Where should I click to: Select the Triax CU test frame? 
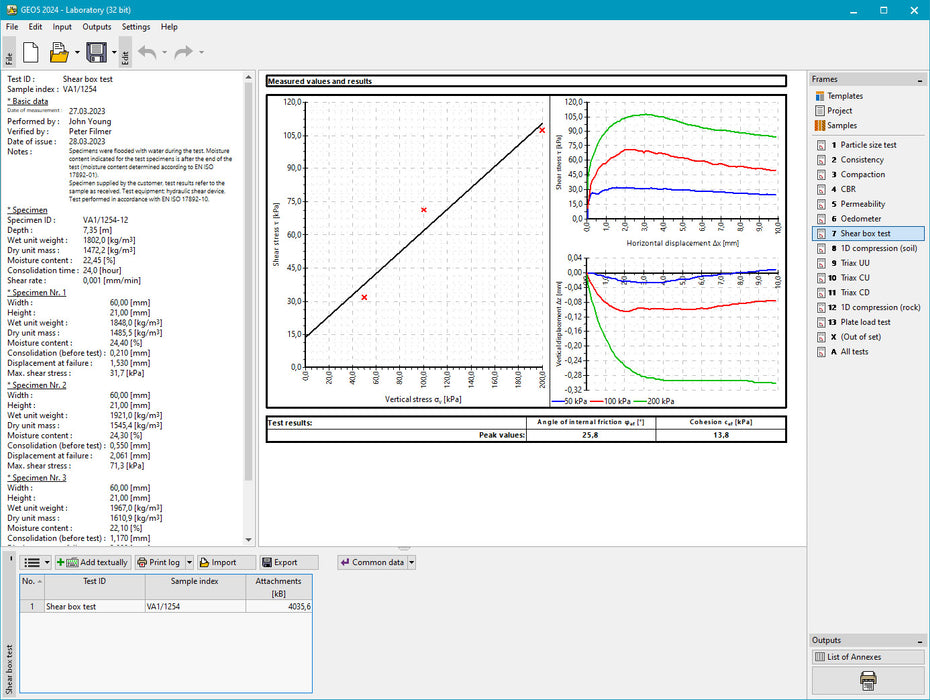(854, 278)
